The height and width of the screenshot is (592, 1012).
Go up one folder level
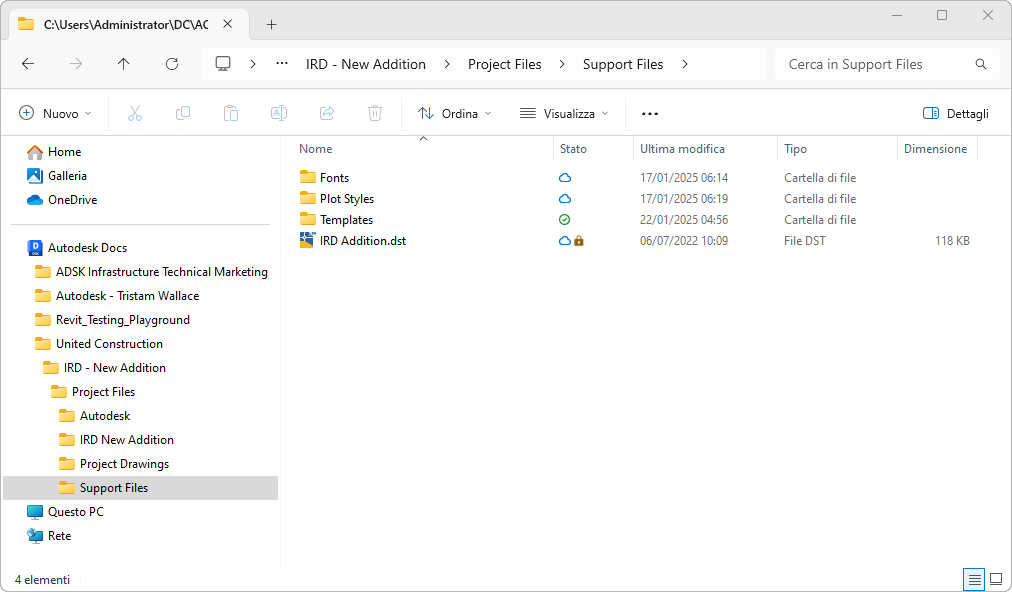(x=124, y=64)
